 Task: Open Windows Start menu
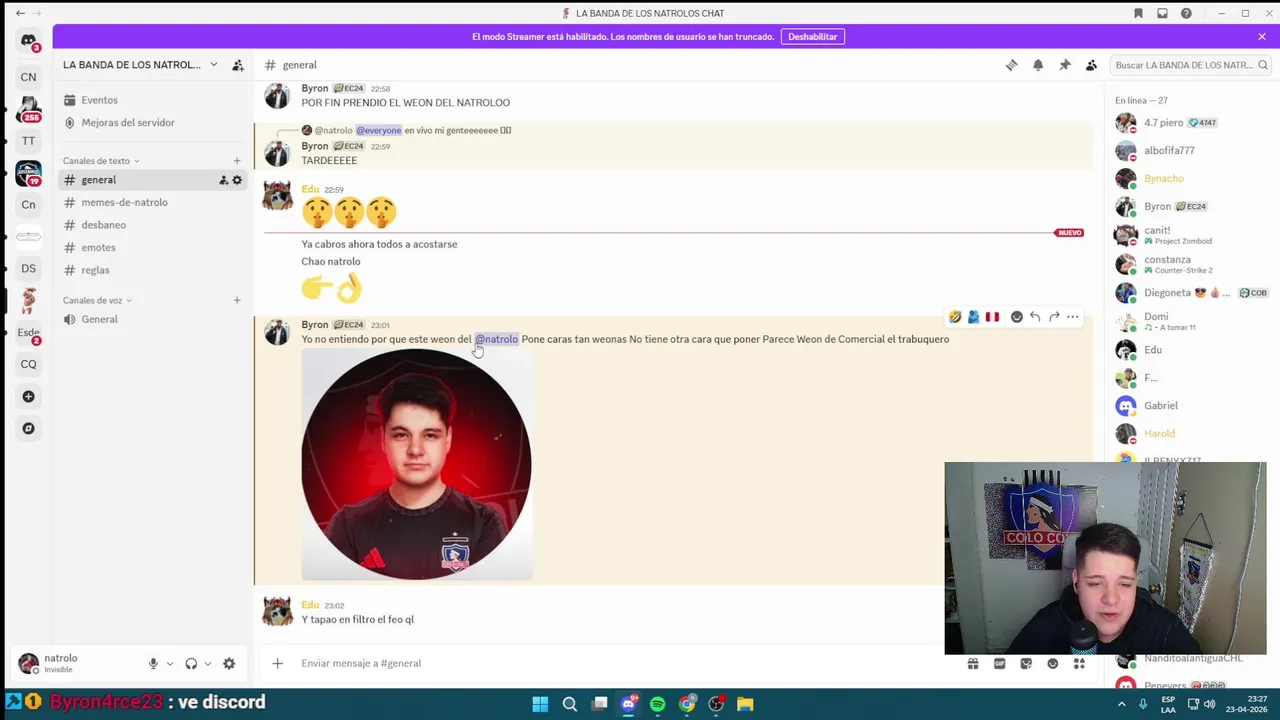540,704
